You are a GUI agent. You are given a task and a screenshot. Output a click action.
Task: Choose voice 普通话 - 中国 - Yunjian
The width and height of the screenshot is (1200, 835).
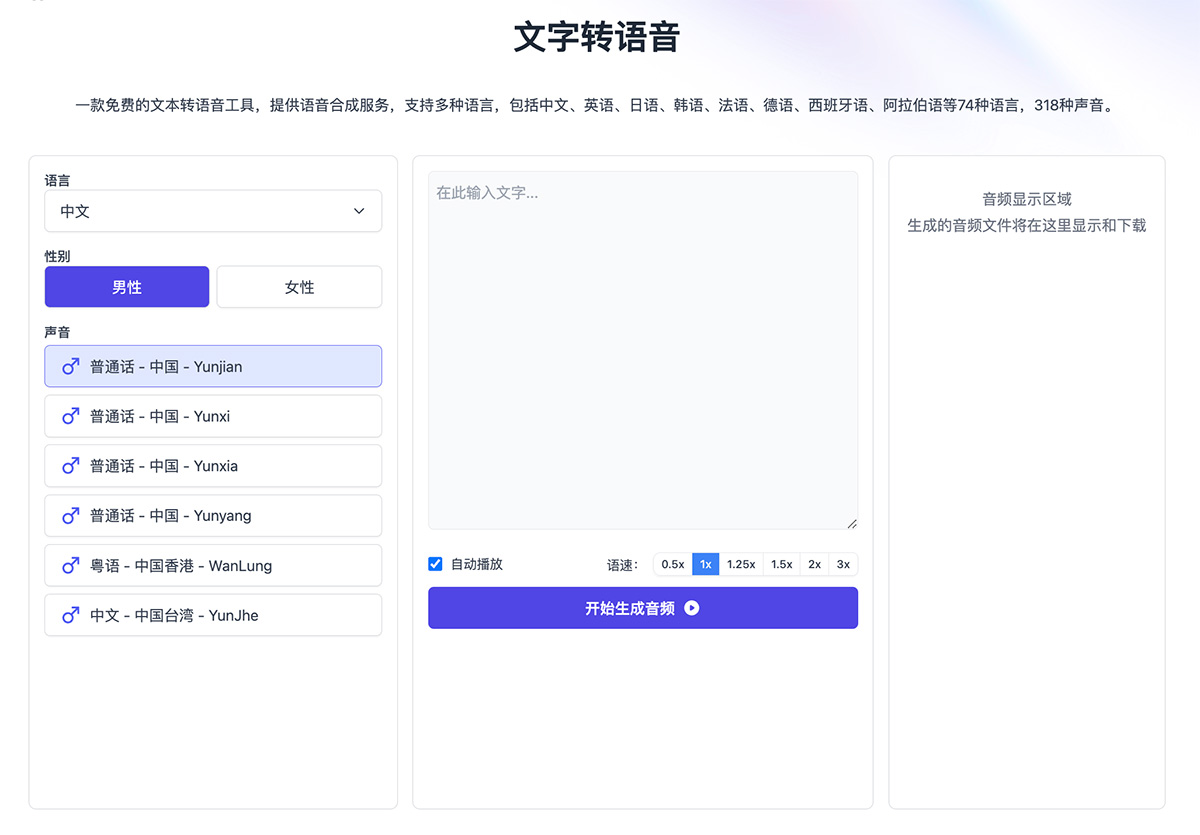pyautogui.click(x=213, y=366)
